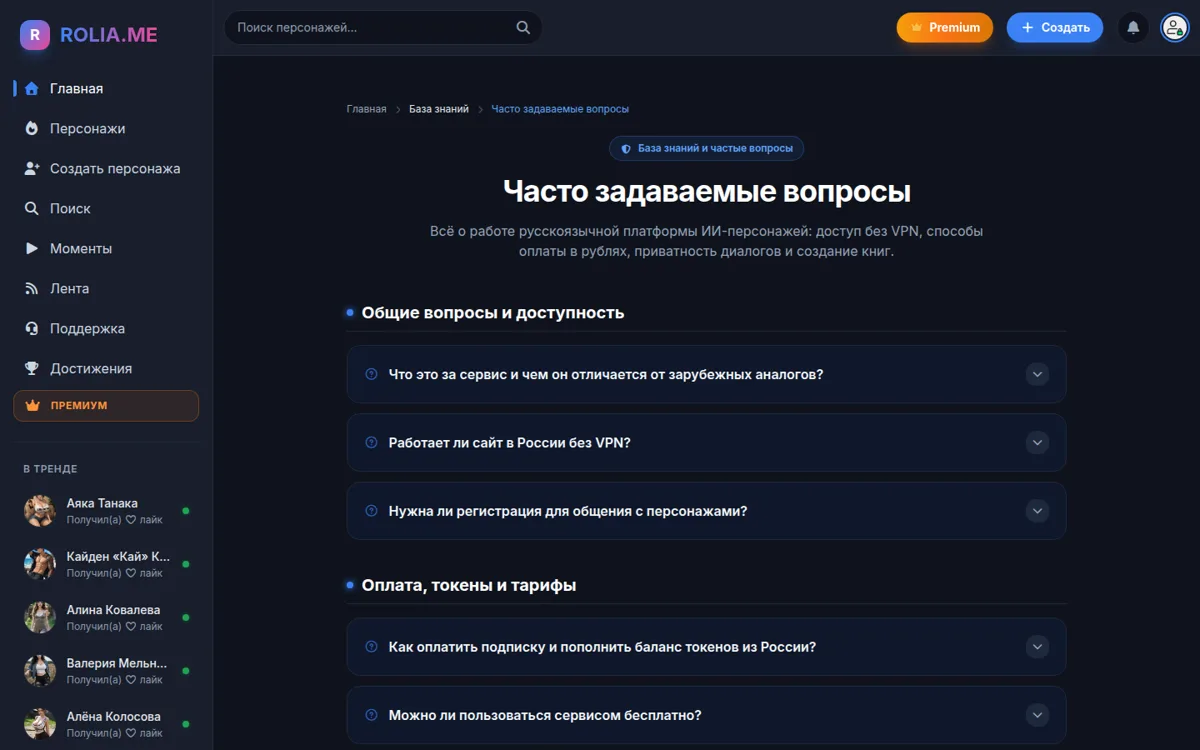Open Алёна Колосова avatar thumbnail
1200x750 pixels.
40,723
